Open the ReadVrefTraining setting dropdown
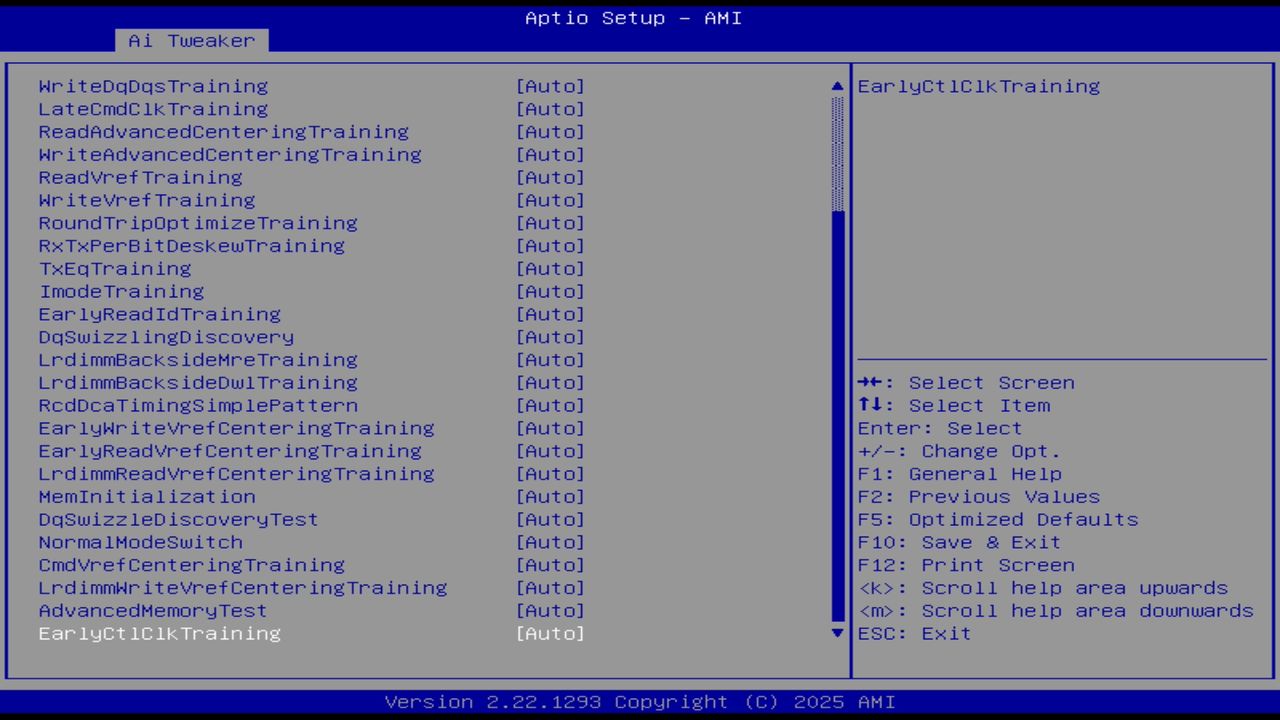 pyautogui.click(x=550, y=177)
